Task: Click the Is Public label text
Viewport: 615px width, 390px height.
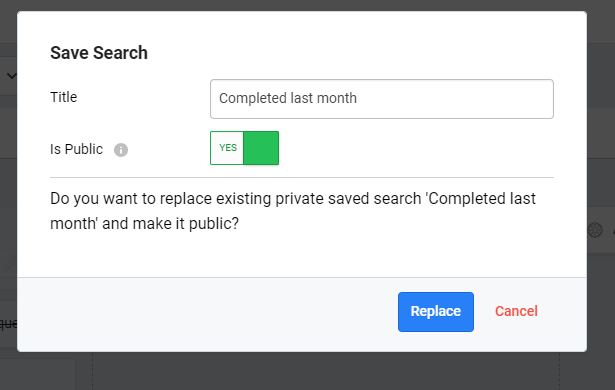Action: (76, 149)
